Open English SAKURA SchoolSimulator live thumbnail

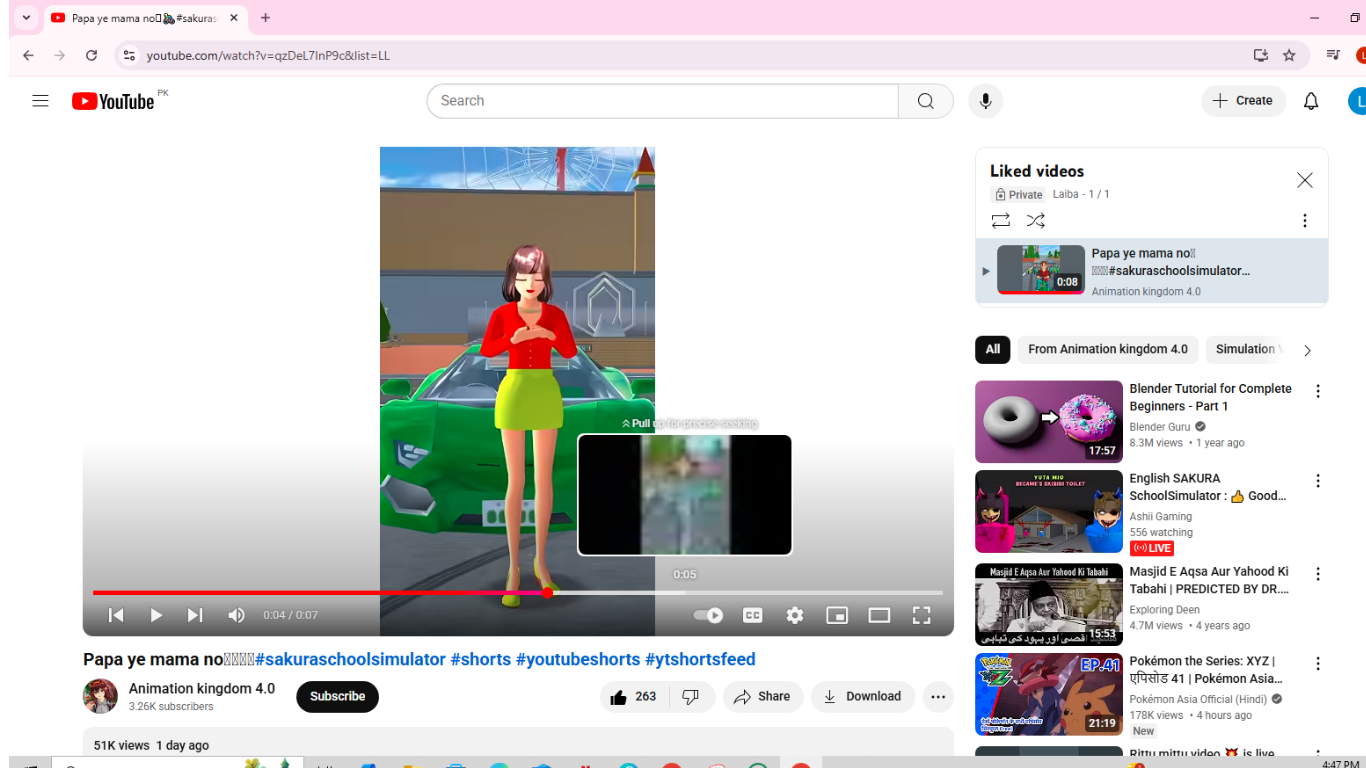[1049, 511]
